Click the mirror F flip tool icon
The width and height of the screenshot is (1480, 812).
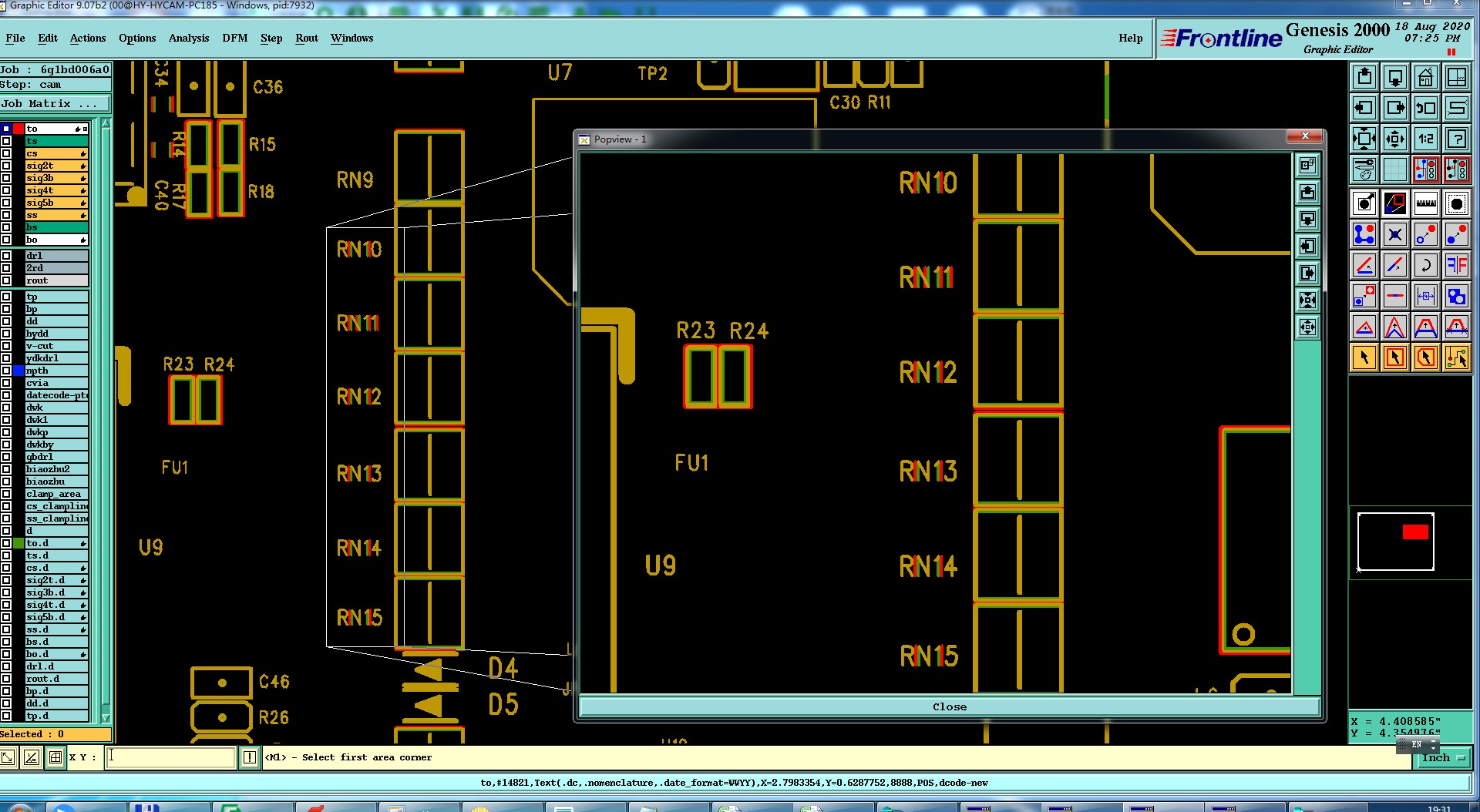click(x=1457, y=265)
